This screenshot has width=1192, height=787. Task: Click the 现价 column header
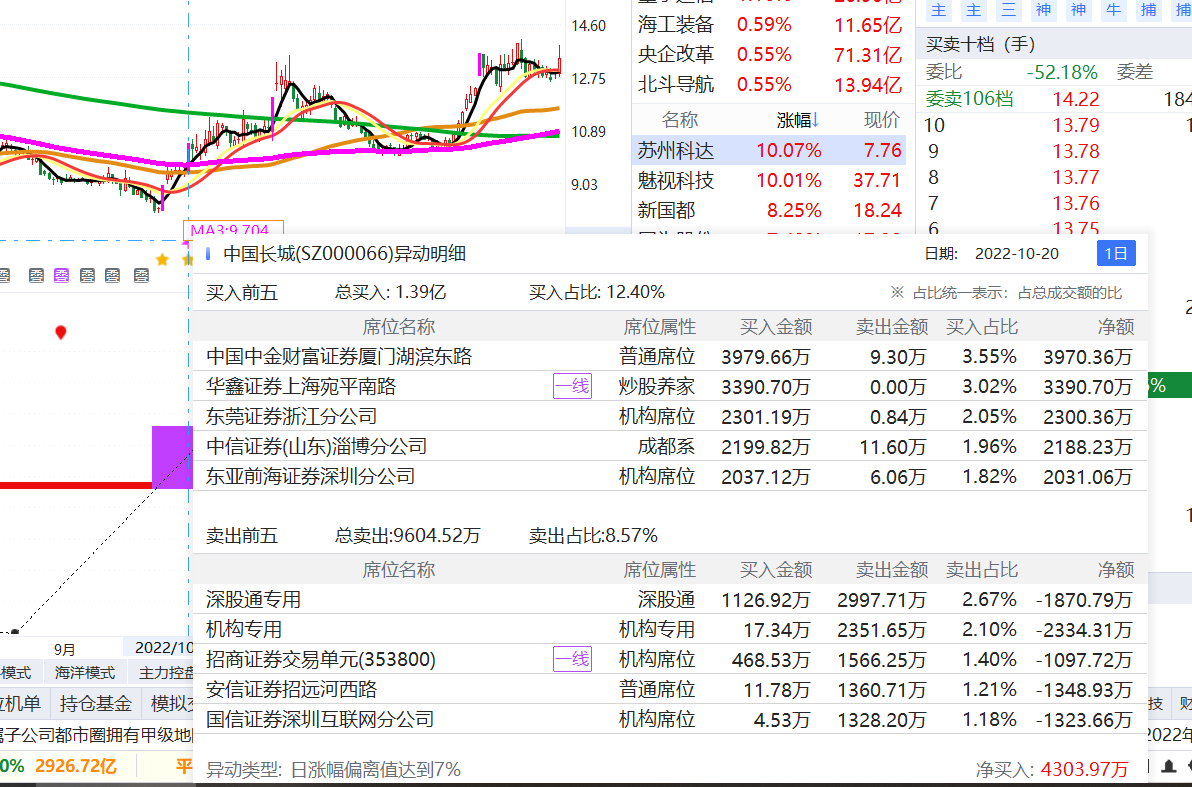[882, 120]
